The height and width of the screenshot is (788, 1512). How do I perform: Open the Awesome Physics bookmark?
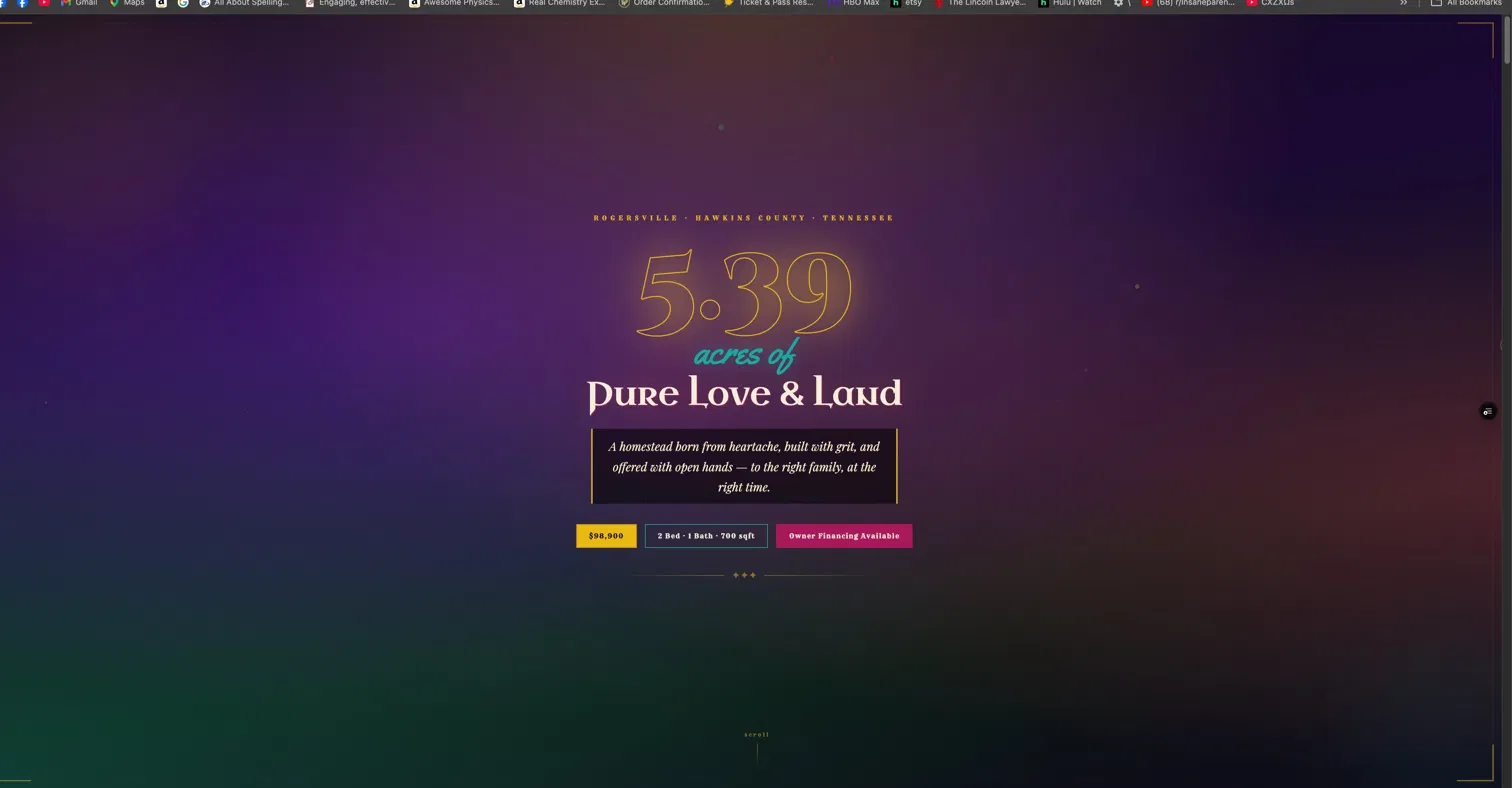(x=454, y=3)
